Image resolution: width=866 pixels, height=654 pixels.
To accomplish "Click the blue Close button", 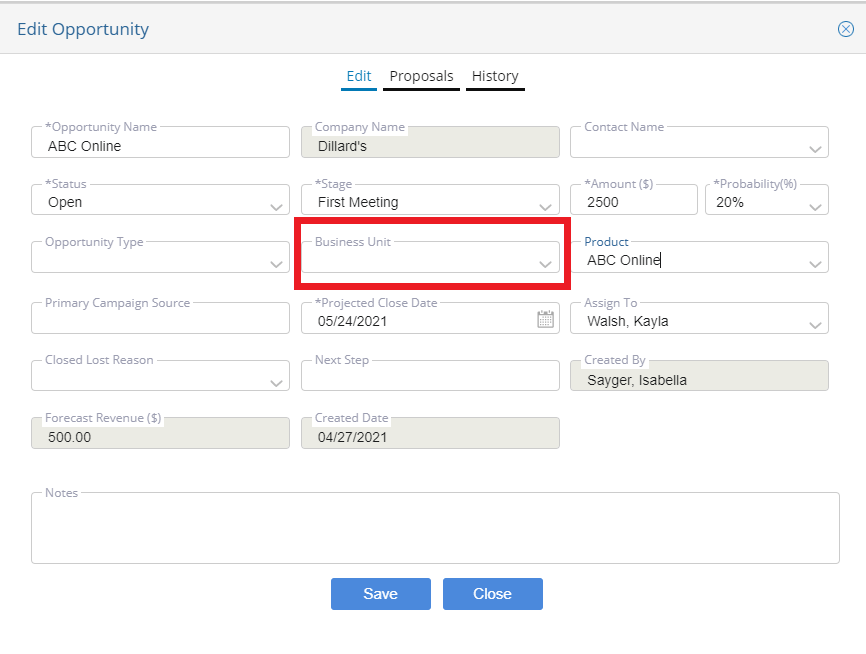I will 493,594.
